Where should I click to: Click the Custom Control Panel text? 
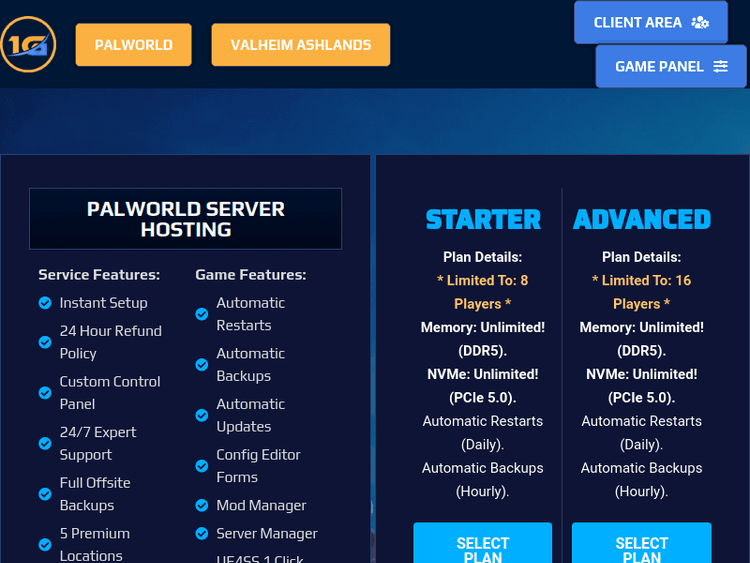110,393
